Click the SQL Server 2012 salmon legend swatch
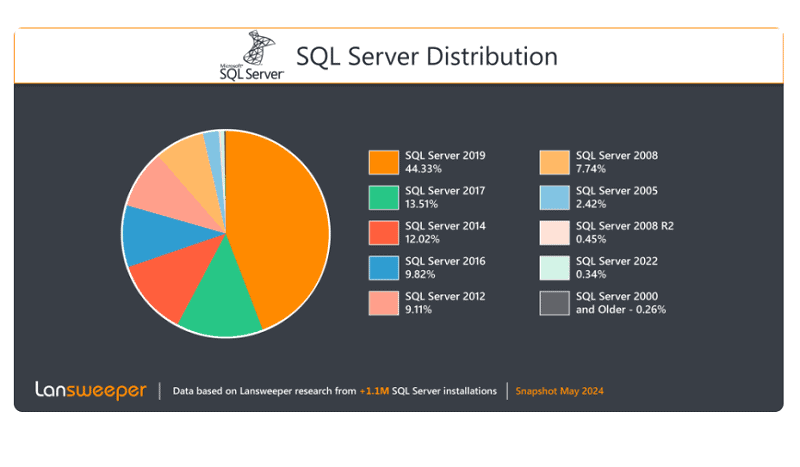800x467 pixels. click(384, 303)
